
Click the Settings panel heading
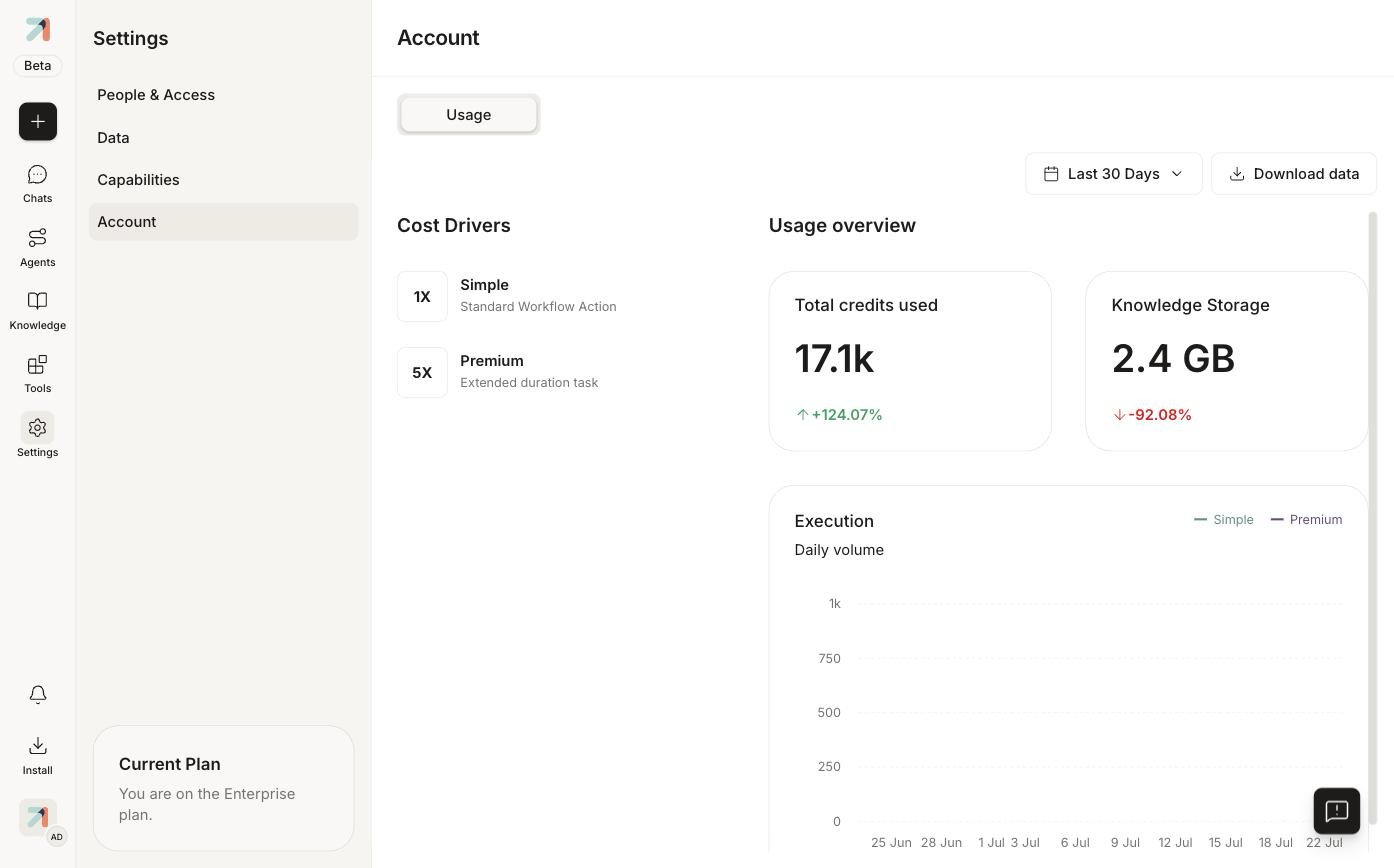click(x=131, y=39)
